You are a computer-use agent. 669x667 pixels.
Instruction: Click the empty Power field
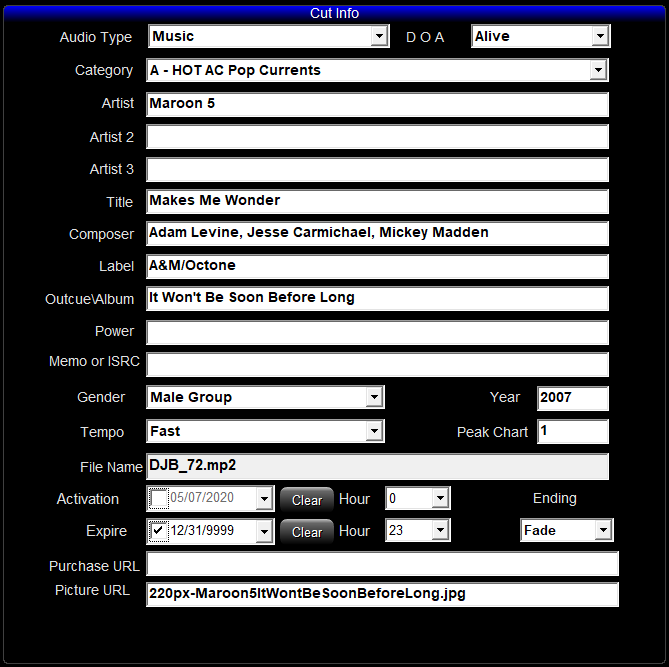377,332
